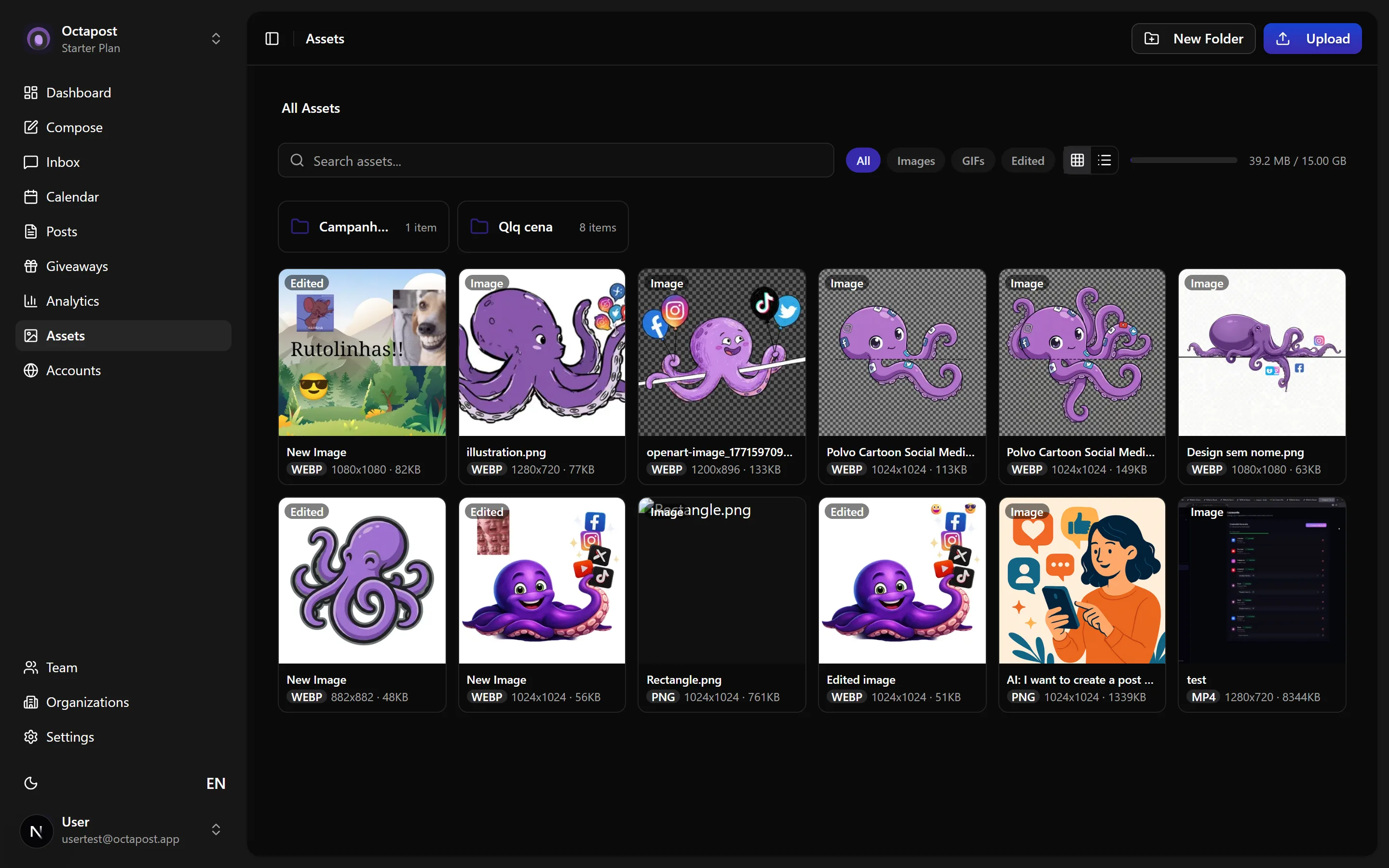1389x868 pixels.
Task: Select the All filter
Action: [863, 161]
